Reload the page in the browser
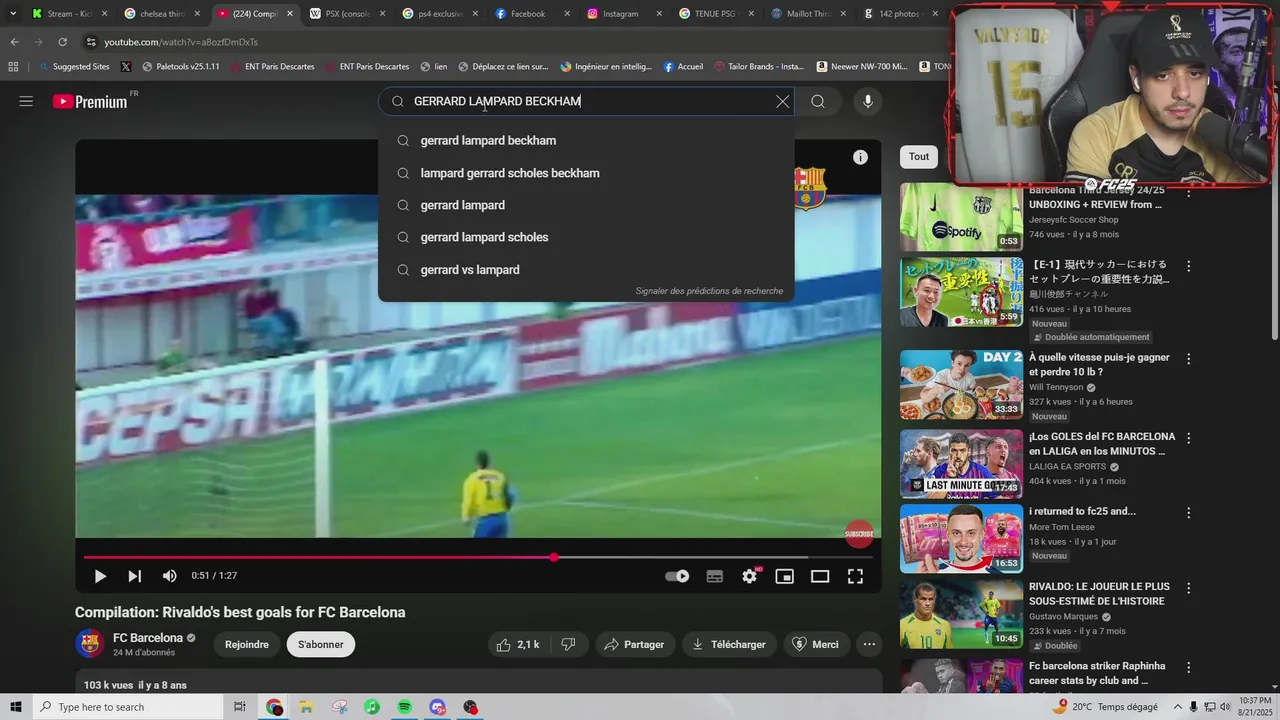The image size is (1280, 720). 62,42
